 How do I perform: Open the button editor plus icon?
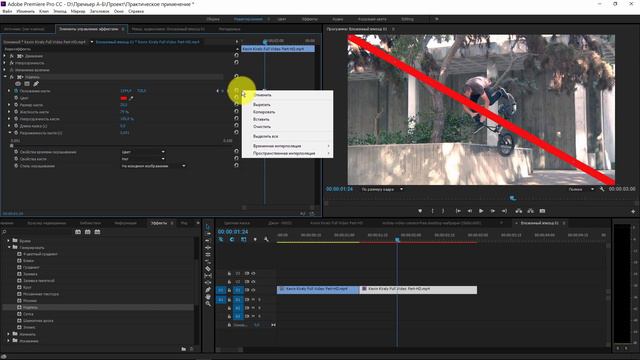[633, 211]
